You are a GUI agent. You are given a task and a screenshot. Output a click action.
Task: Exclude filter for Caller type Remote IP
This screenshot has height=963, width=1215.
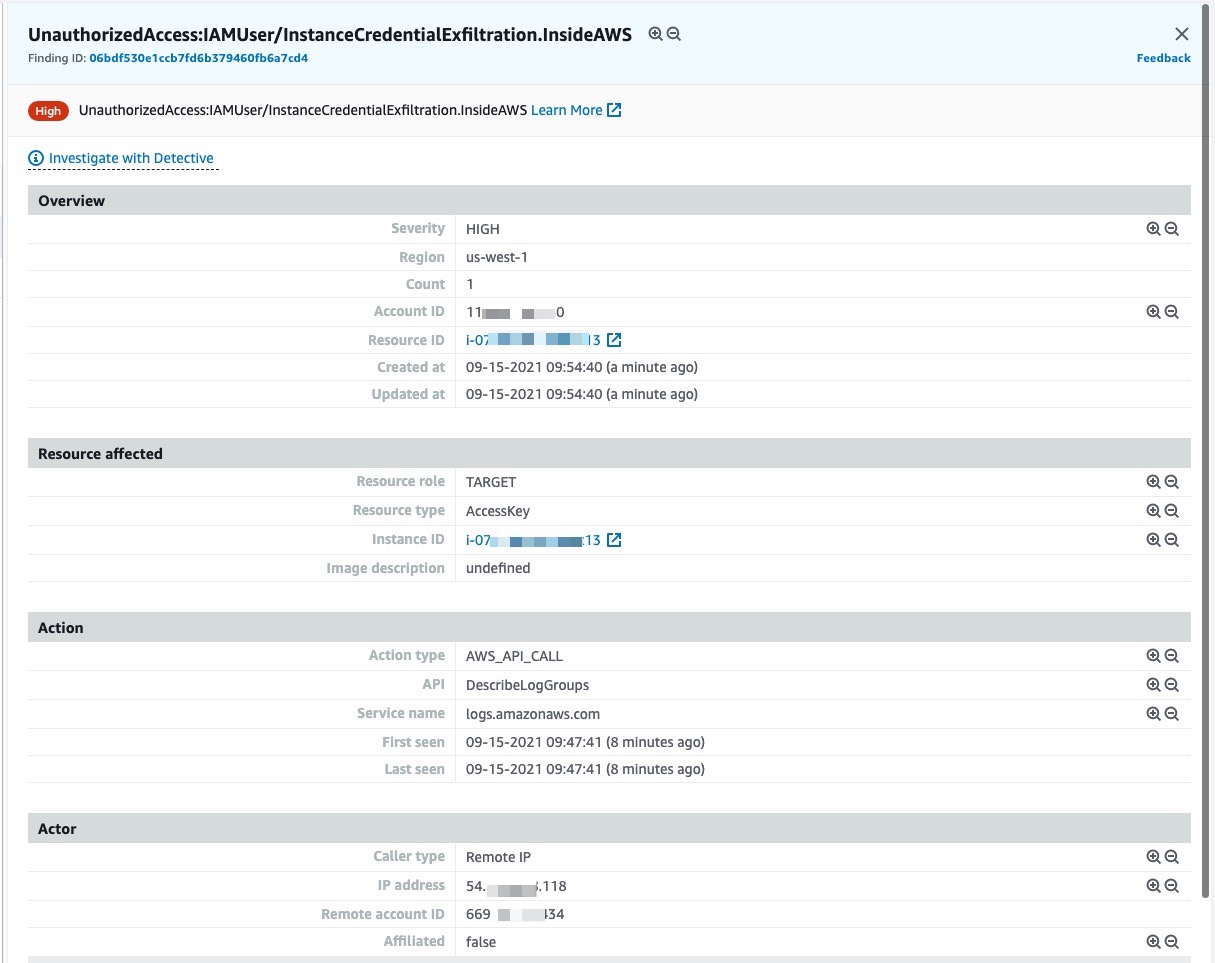(x=1172, y=857)
